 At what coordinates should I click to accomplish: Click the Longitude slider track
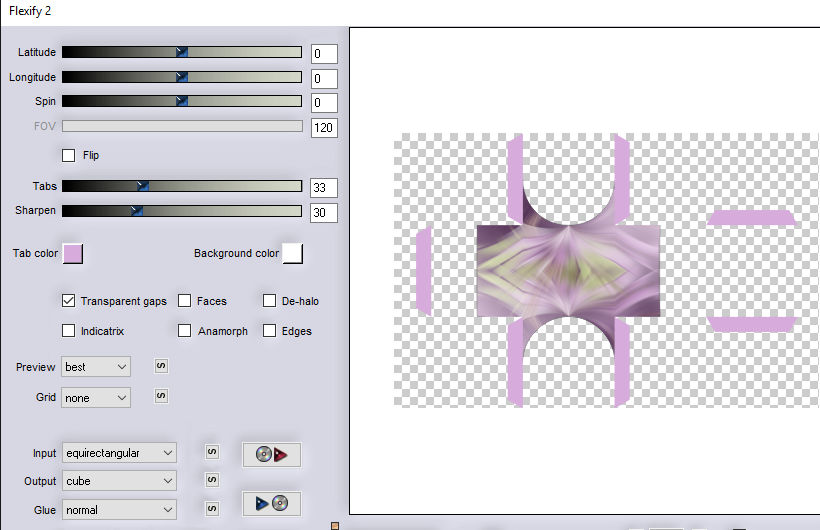click(182, 77)
